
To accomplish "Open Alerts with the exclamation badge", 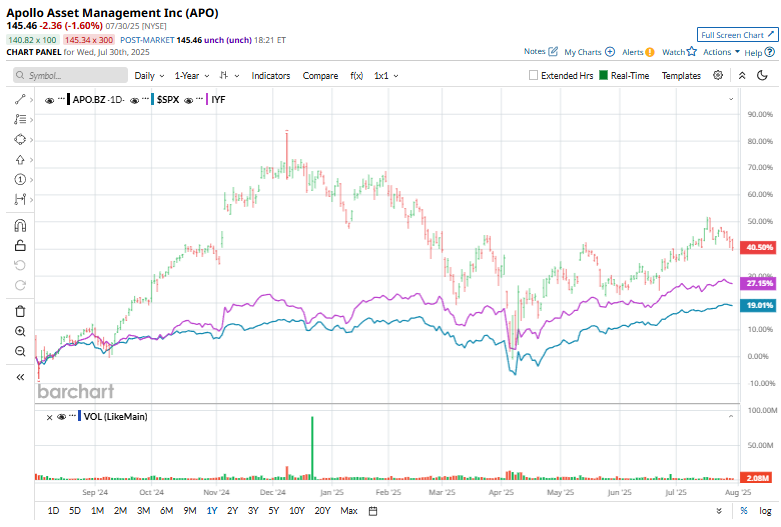I will (638, 52).
